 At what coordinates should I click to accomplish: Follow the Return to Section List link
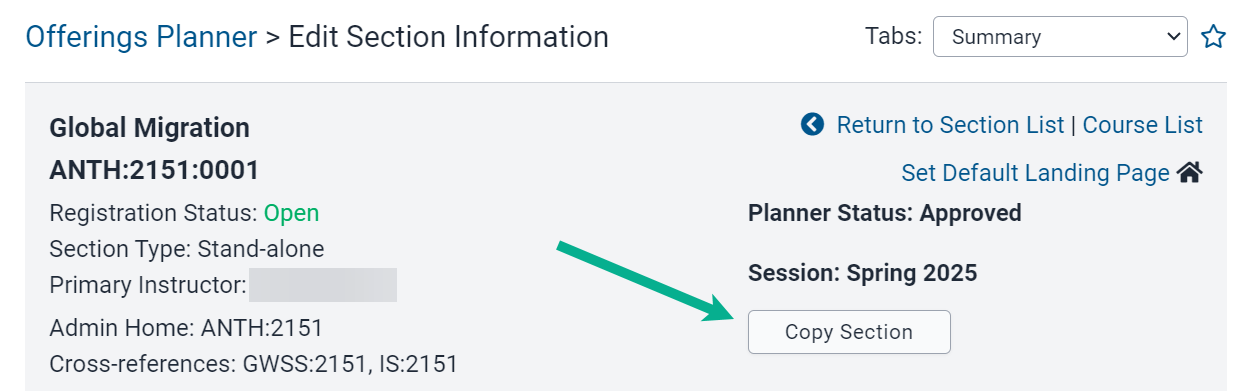pyautogui.click(x=950, y=125)
